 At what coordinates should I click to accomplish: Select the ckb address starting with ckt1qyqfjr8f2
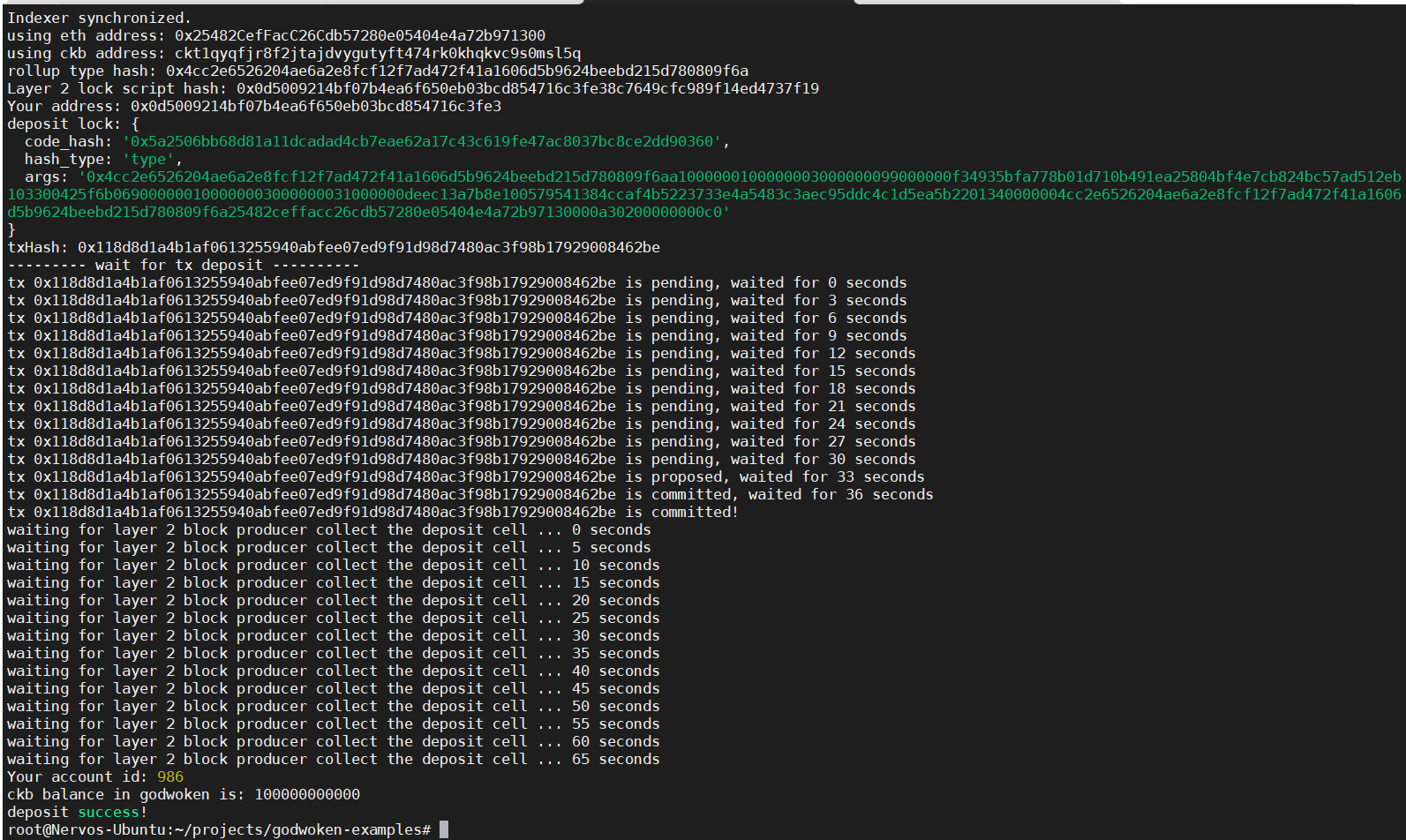click(378, 53)
